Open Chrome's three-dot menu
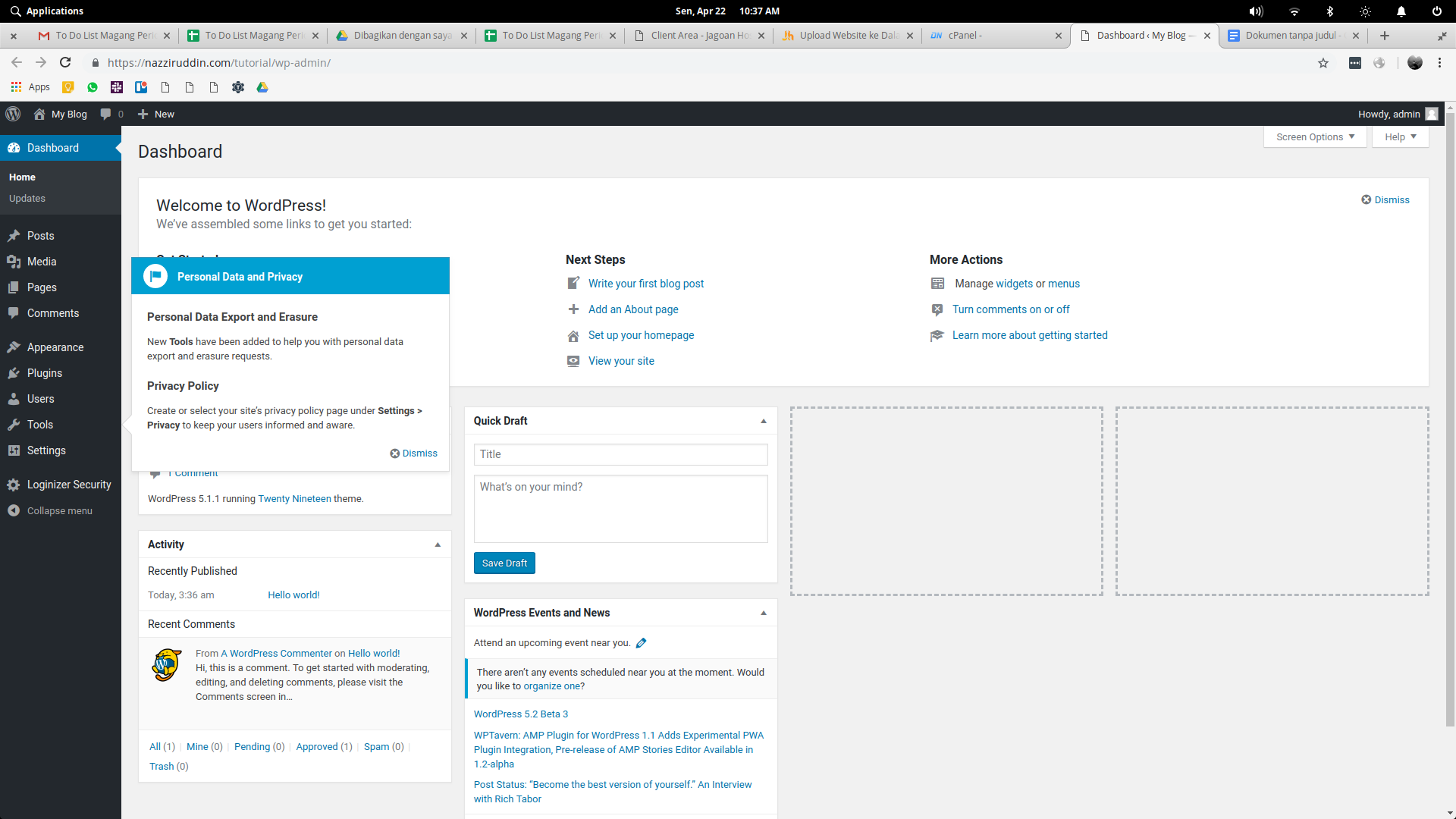 point(1439,63)
